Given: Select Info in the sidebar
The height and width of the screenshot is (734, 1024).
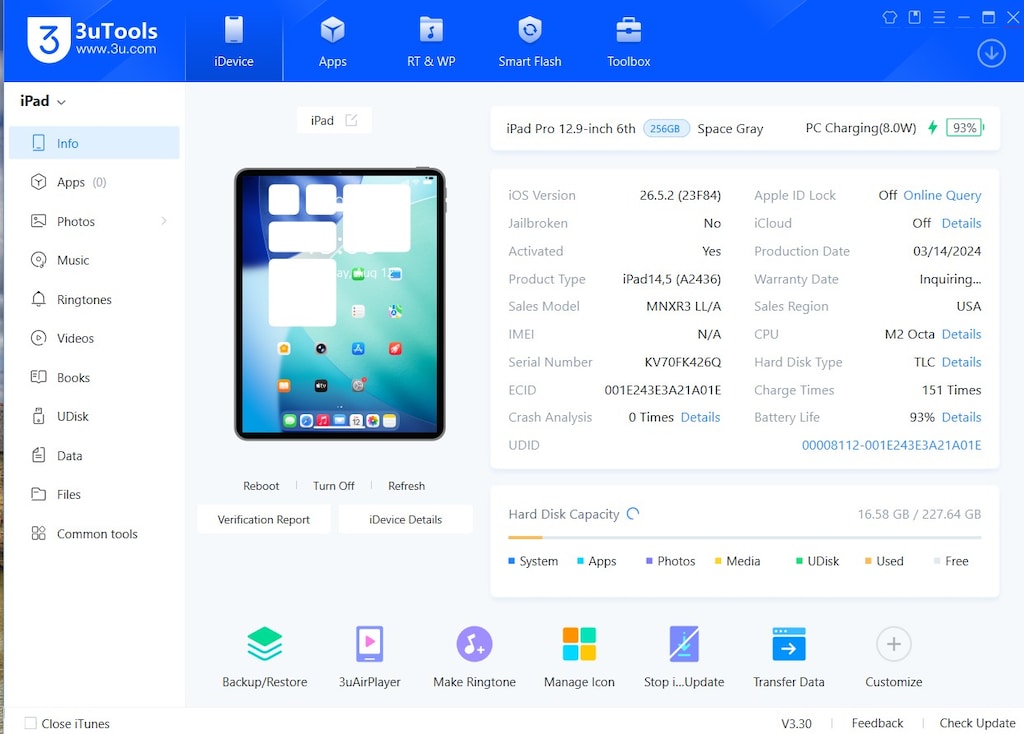Looking at the screenshot, I should click(94, 143).
